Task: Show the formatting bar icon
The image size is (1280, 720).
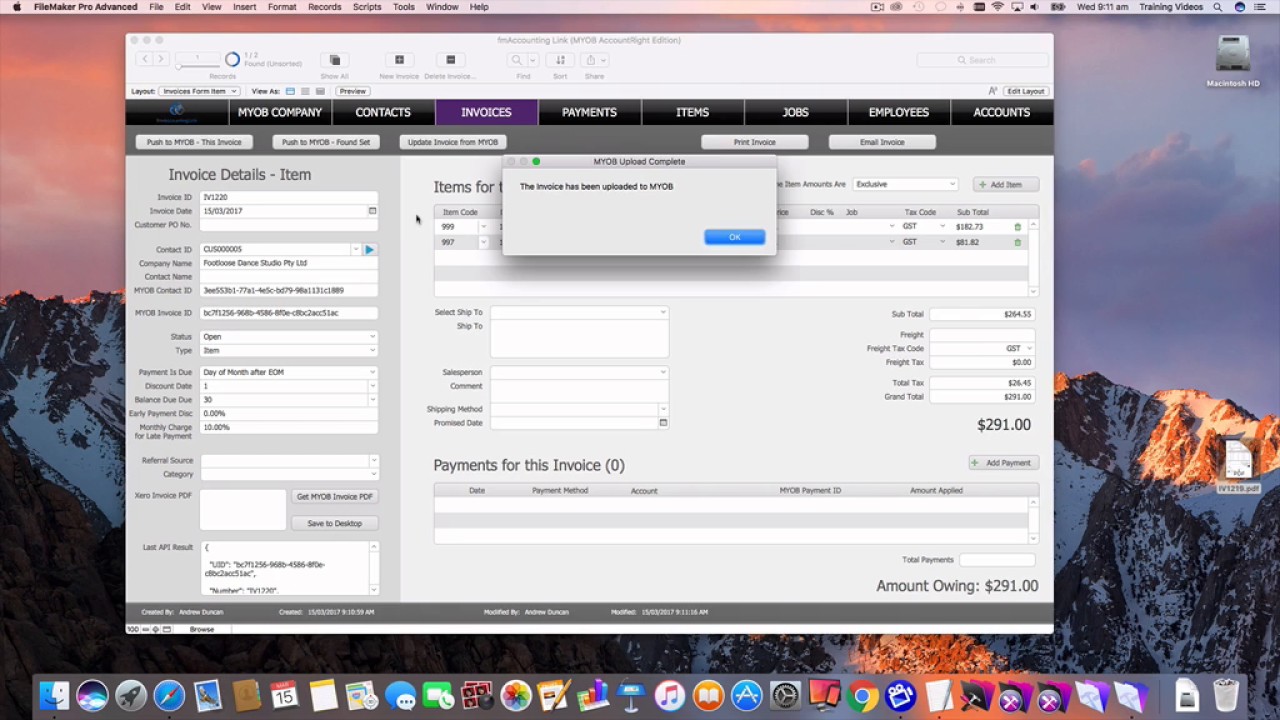Action: point(992,91)
